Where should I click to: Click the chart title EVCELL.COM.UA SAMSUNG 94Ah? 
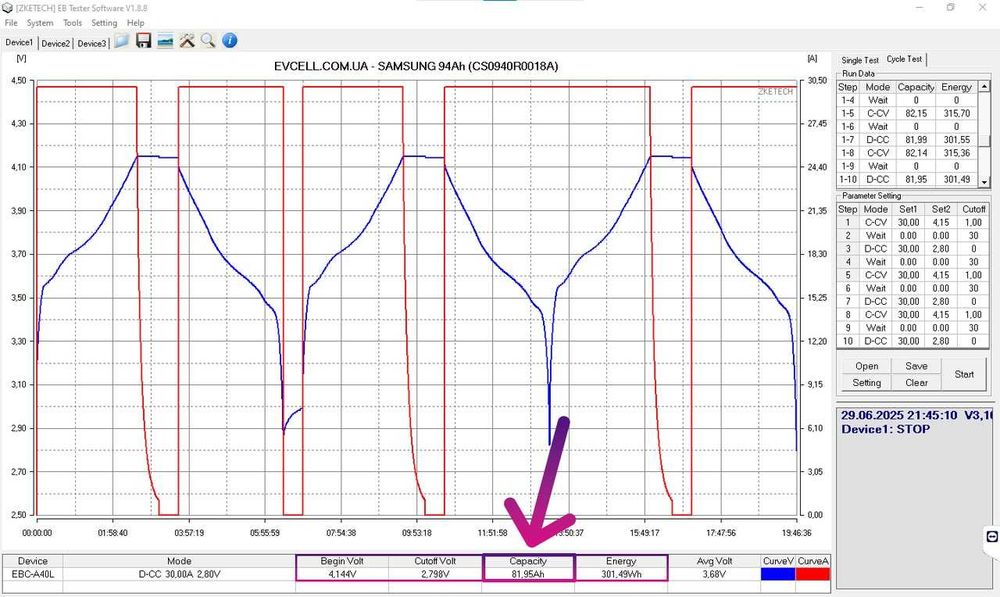point(416,66)
